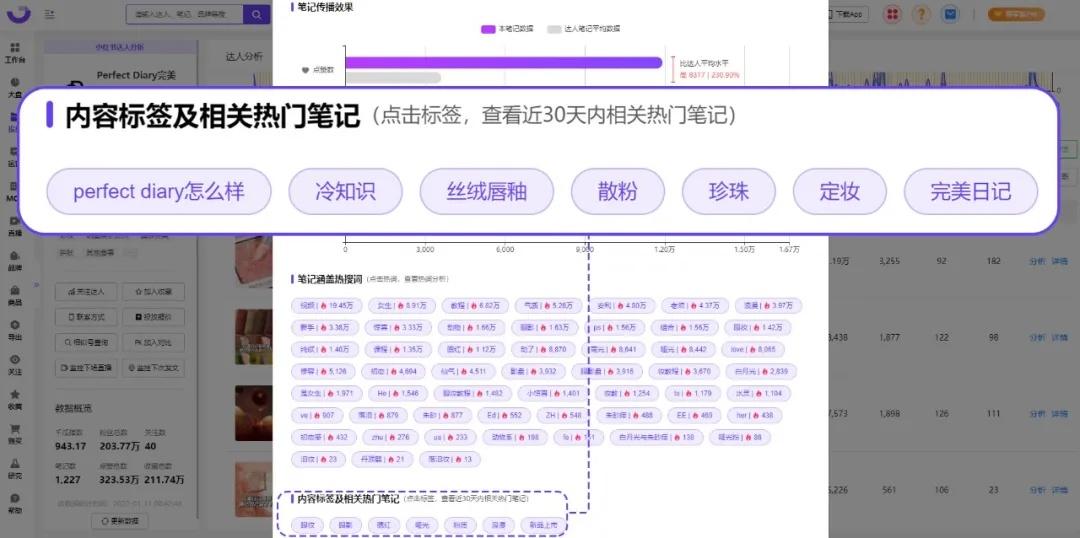
Task: Click 详情 link in the 1,898 row
Action: coord(1059,413)
